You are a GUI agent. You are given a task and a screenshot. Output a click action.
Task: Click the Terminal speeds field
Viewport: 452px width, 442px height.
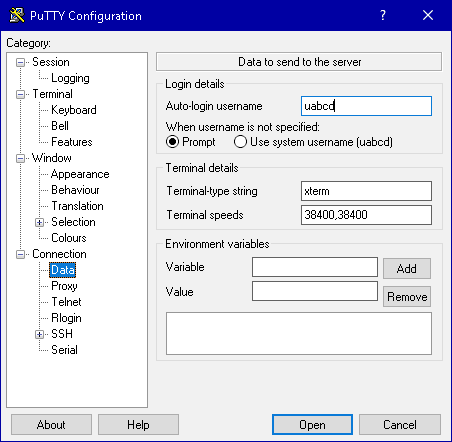pos(366,215)
